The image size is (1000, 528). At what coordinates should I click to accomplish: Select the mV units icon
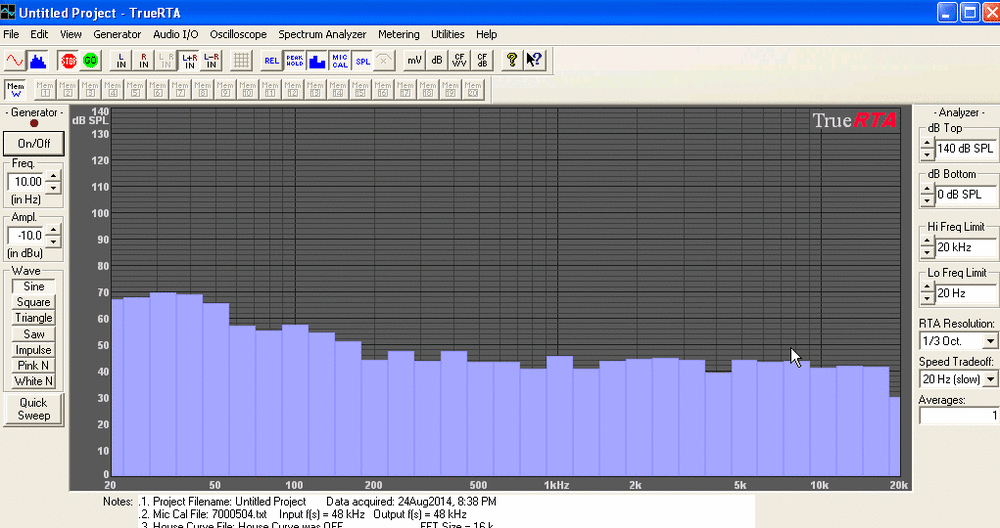click(x=415, y=61)
